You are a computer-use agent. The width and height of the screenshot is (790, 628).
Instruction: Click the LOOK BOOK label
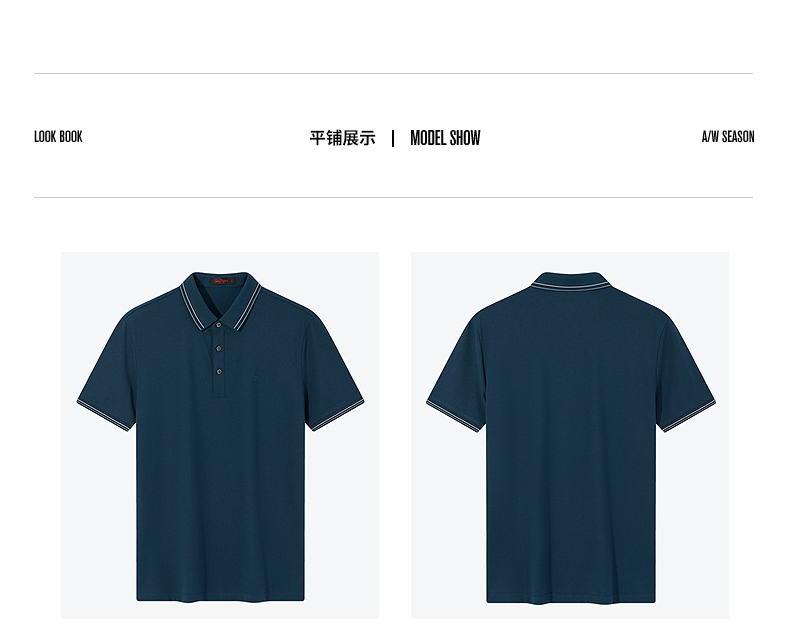[x=58, y=137]
